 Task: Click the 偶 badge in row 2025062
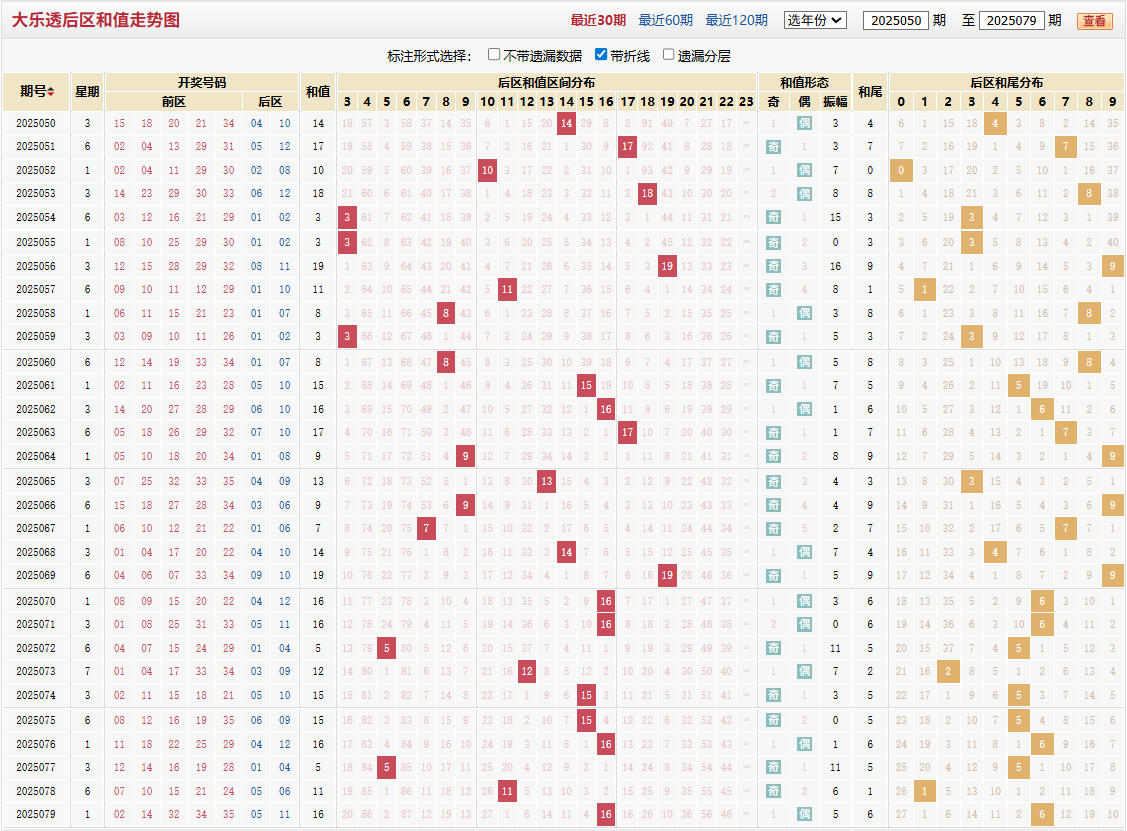804,409
